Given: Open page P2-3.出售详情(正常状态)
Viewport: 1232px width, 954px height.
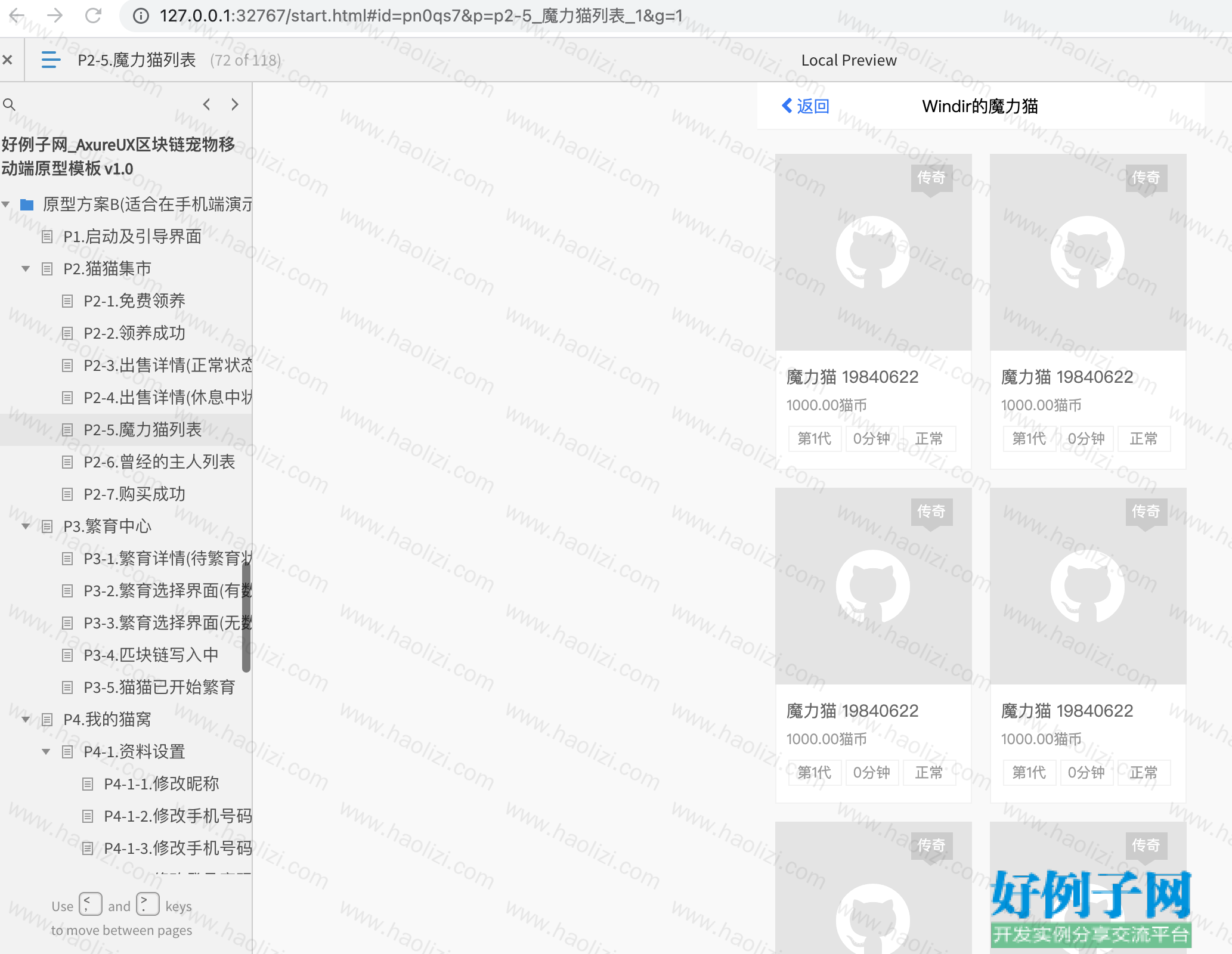Looking at the screenshot, I should 168,366.
